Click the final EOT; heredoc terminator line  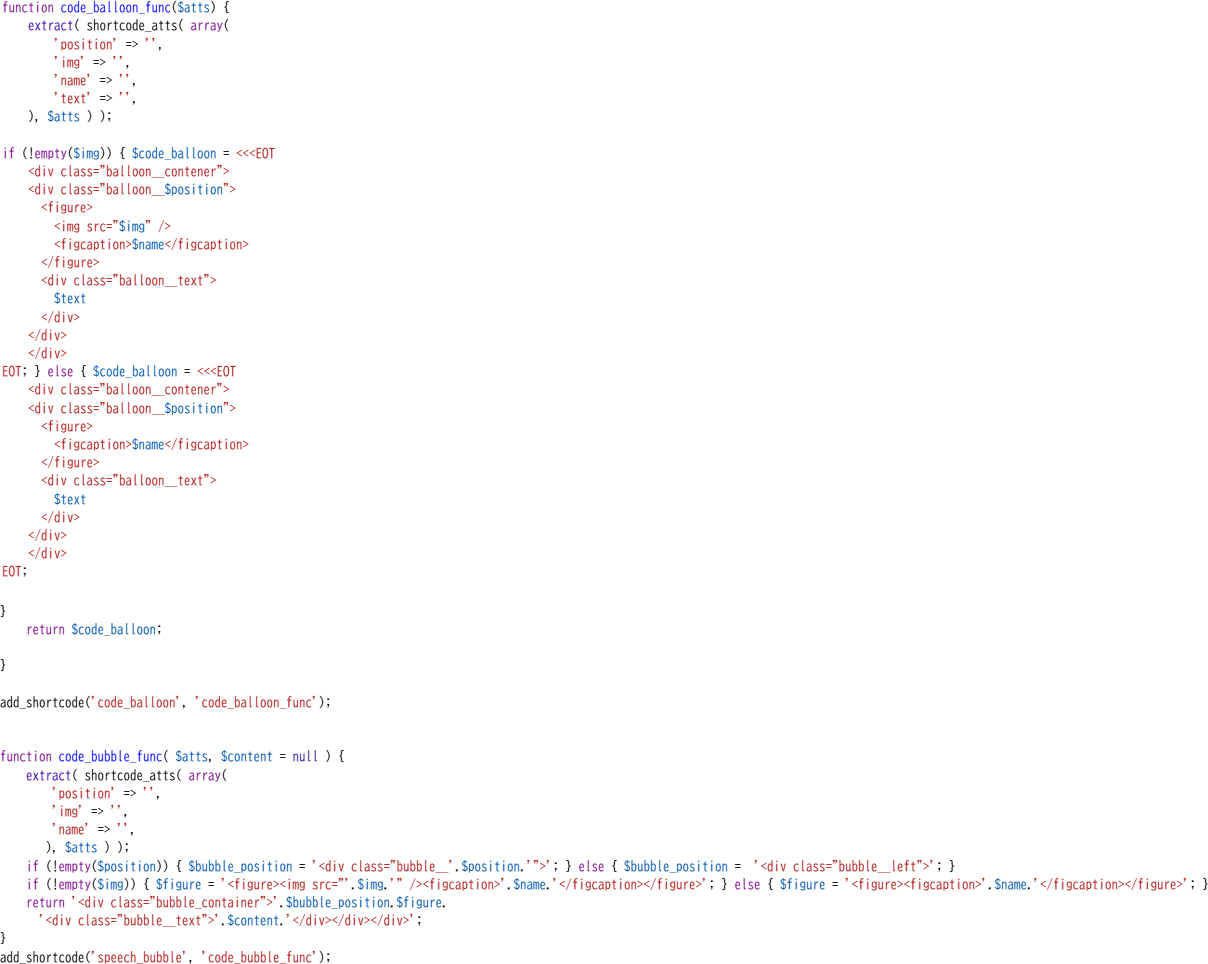15,572
